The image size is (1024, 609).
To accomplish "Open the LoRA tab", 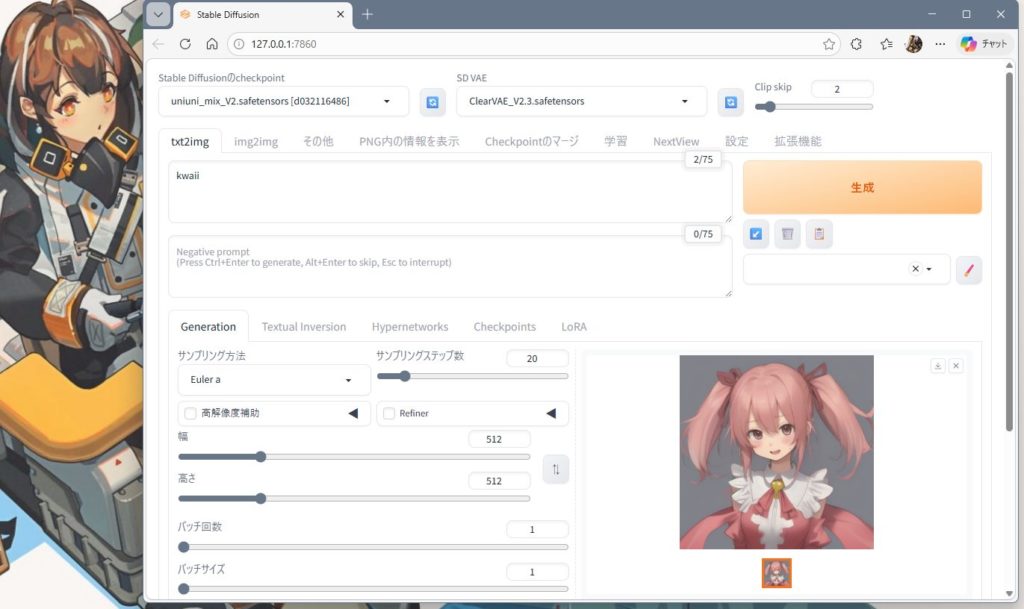I will 574,327.
